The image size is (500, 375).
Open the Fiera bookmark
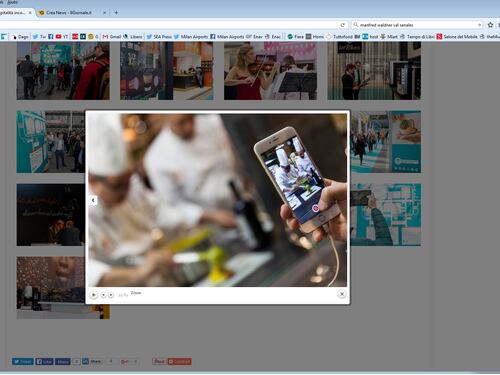(x=296, y=37)
